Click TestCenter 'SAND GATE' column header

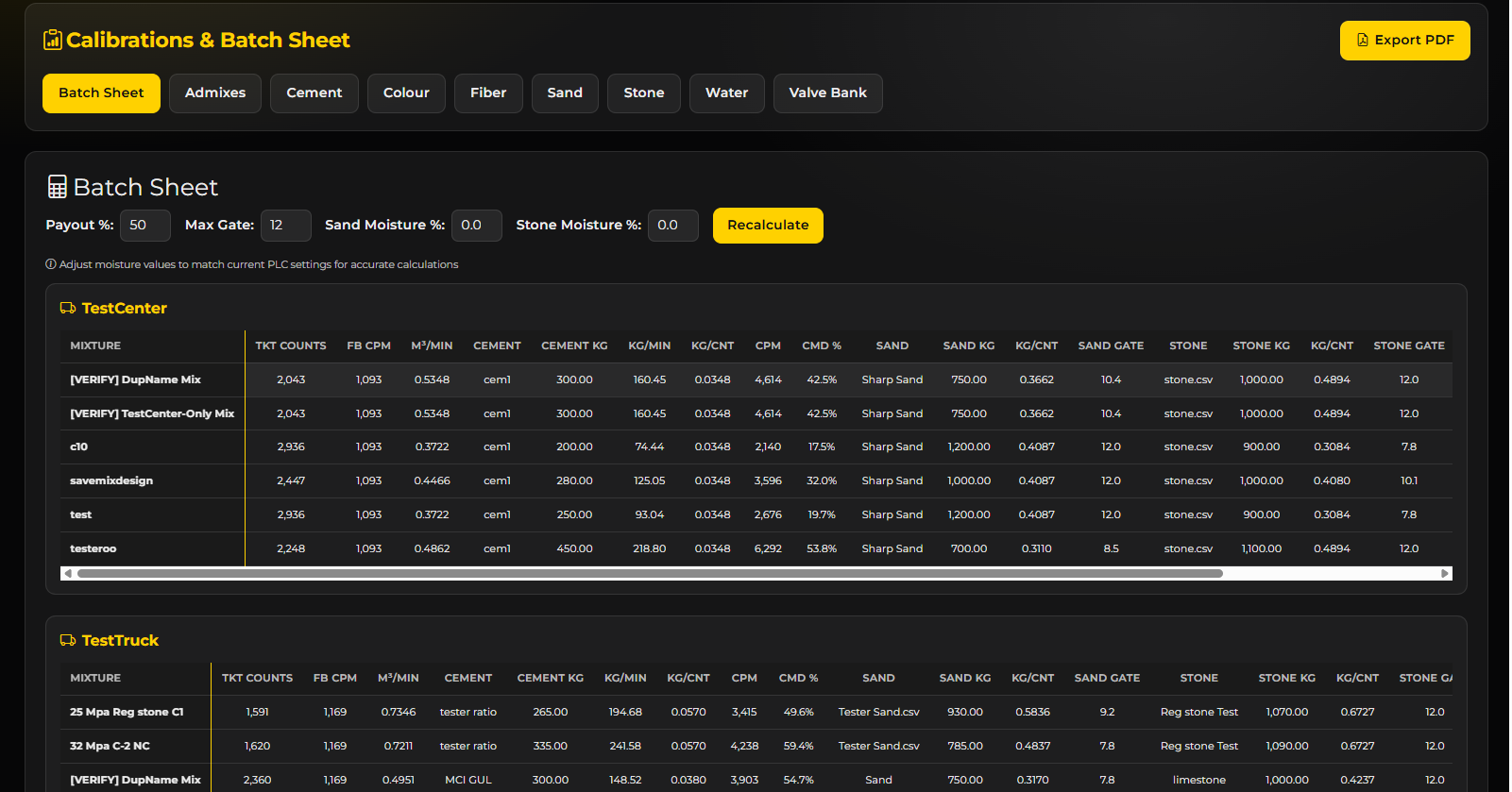(1111, 345)
